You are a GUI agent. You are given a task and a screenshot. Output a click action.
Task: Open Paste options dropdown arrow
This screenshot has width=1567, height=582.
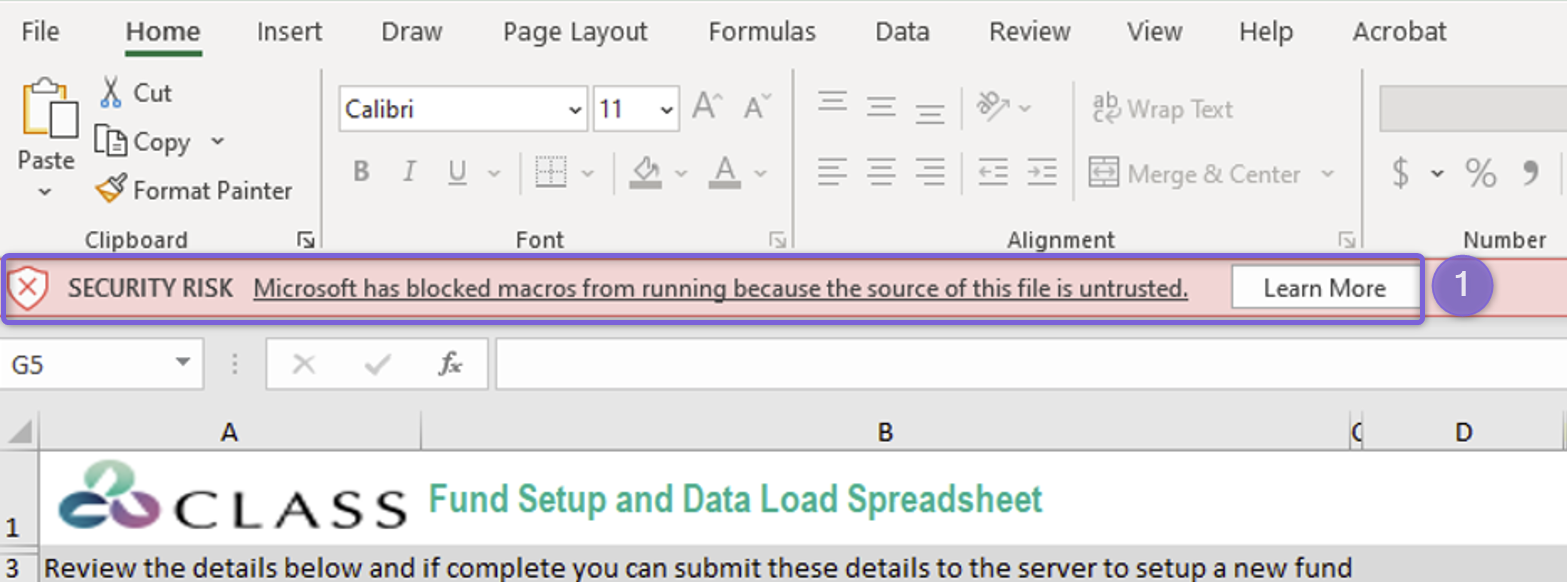coord(46,191)
